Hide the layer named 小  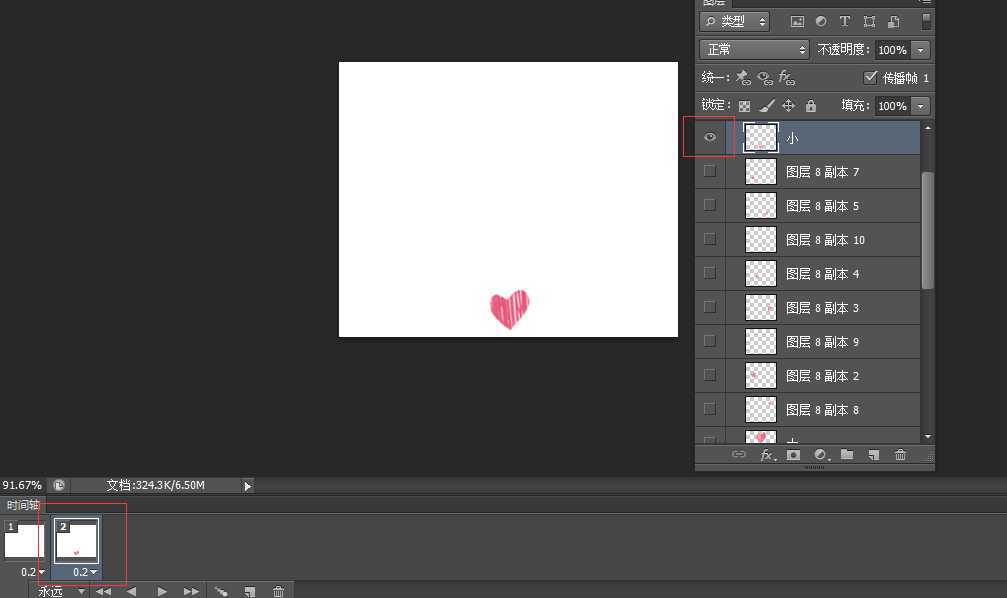[710, 138]
